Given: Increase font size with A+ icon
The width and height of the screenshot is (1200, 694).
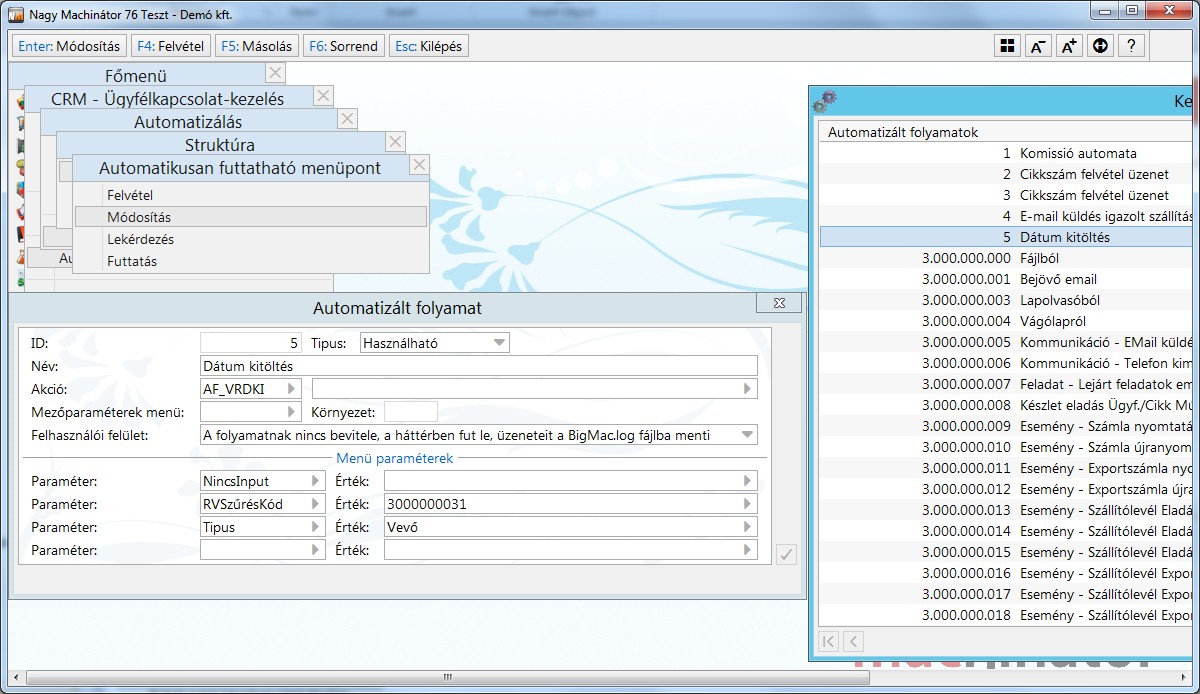Looking at the screenshot, I should coord(1069,46).
